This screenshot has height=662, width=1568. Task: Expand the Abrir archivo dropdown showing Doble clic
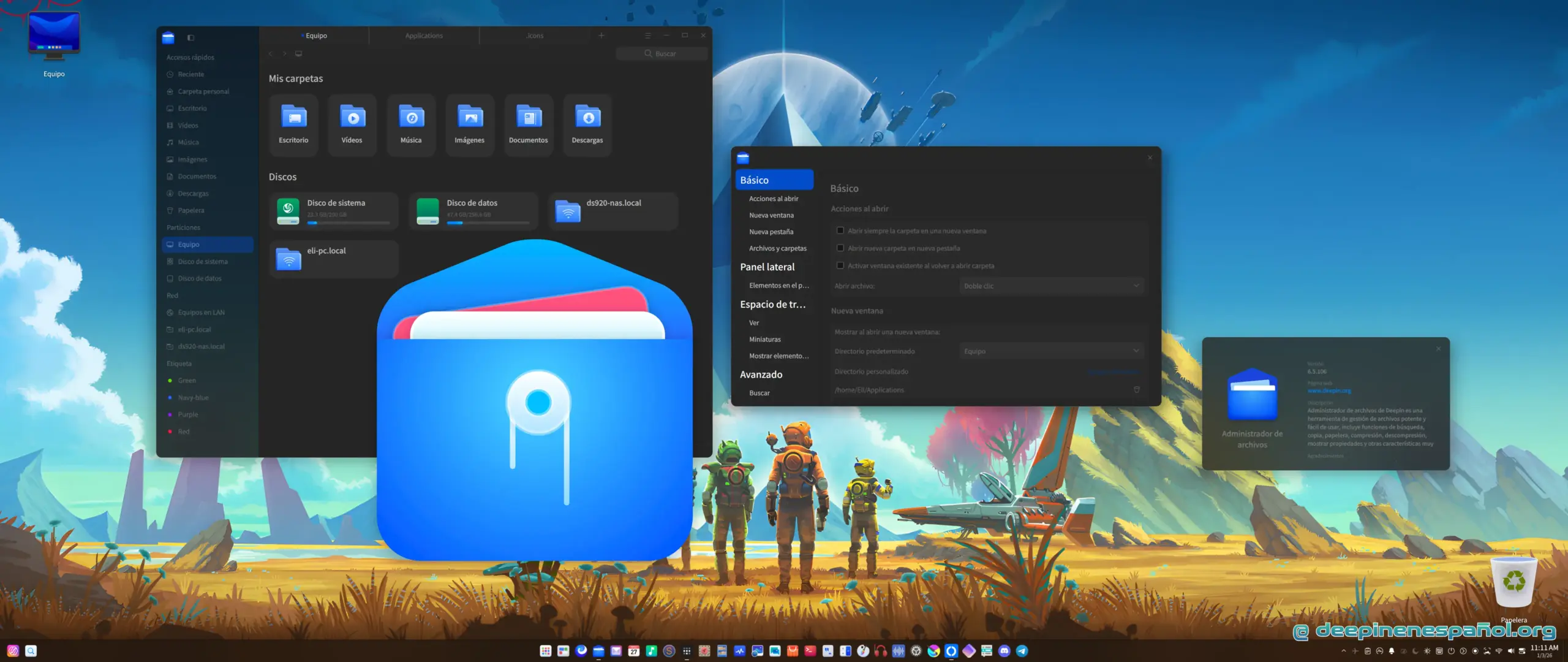click(x=1052, y=286)
